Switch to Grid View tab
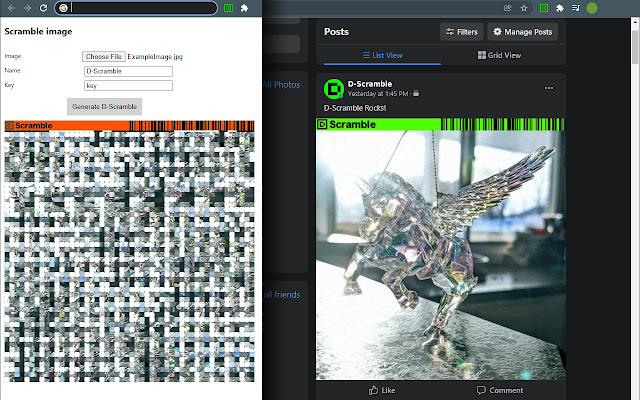 pyautogui.click(x=499, y=55)
